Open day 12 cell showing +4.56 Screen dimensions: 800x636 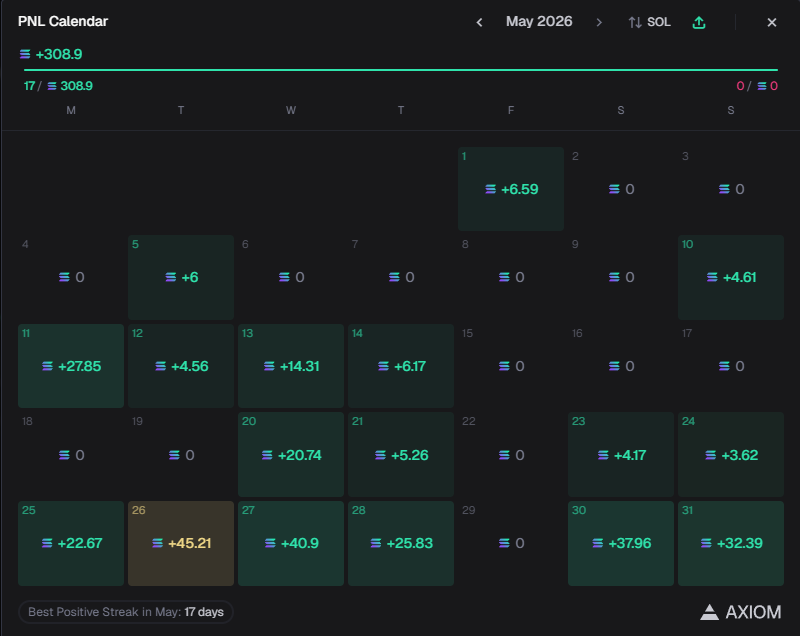[181, 366]
